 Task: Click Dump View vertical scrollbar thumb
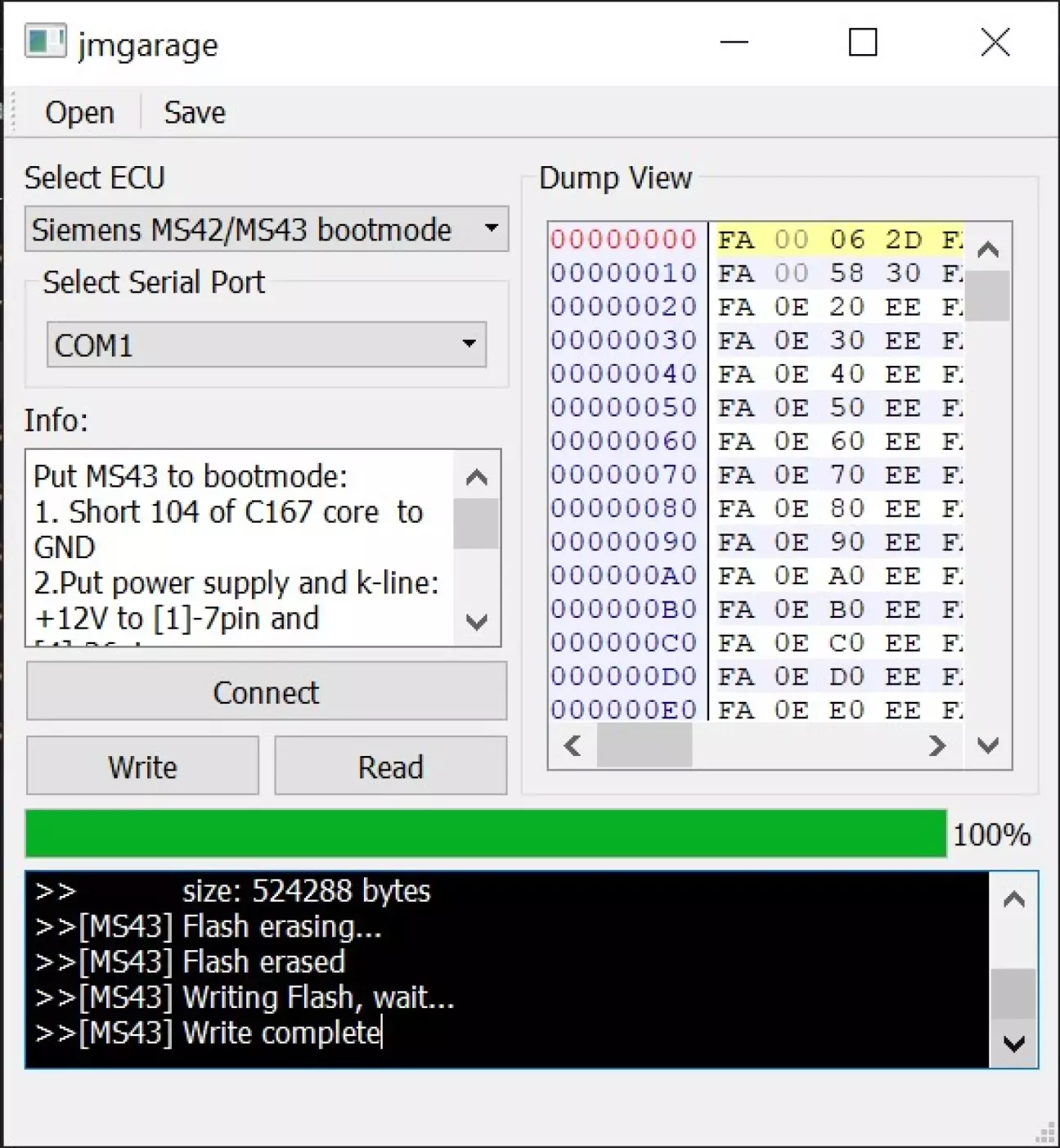coord(988,296)
